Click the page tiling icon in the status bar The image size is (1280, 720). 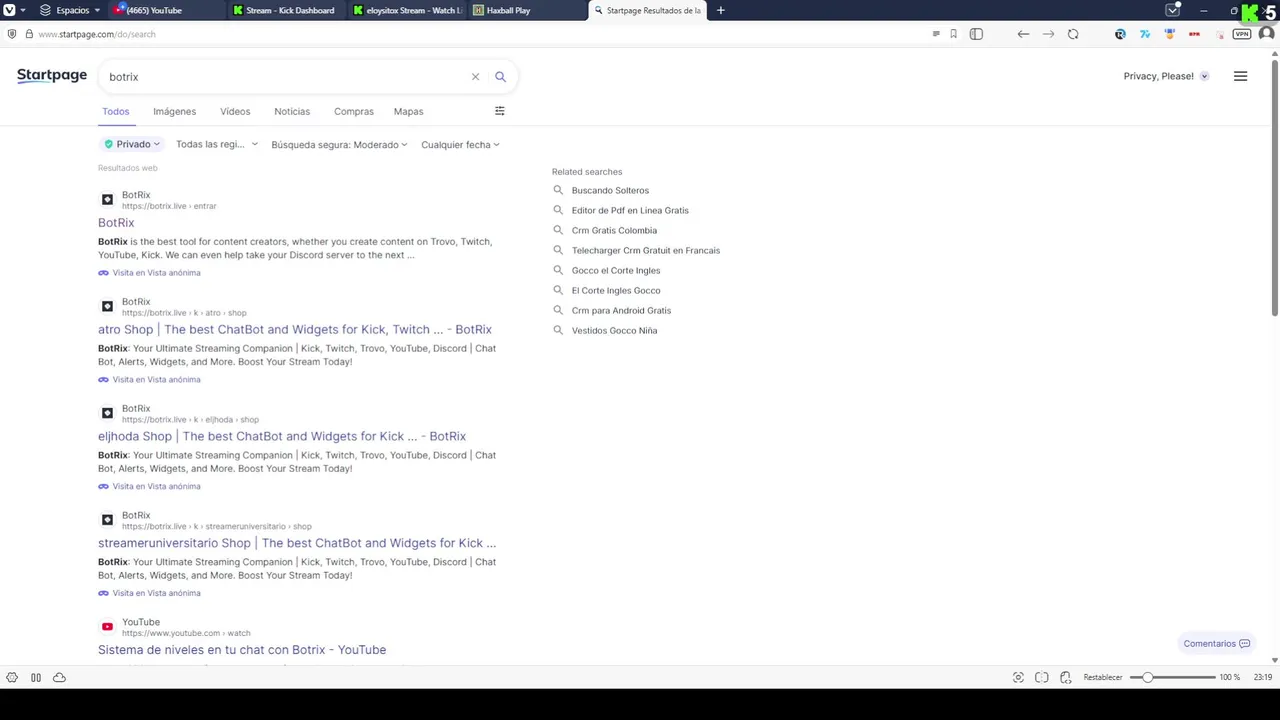(x=1042, y=677)
